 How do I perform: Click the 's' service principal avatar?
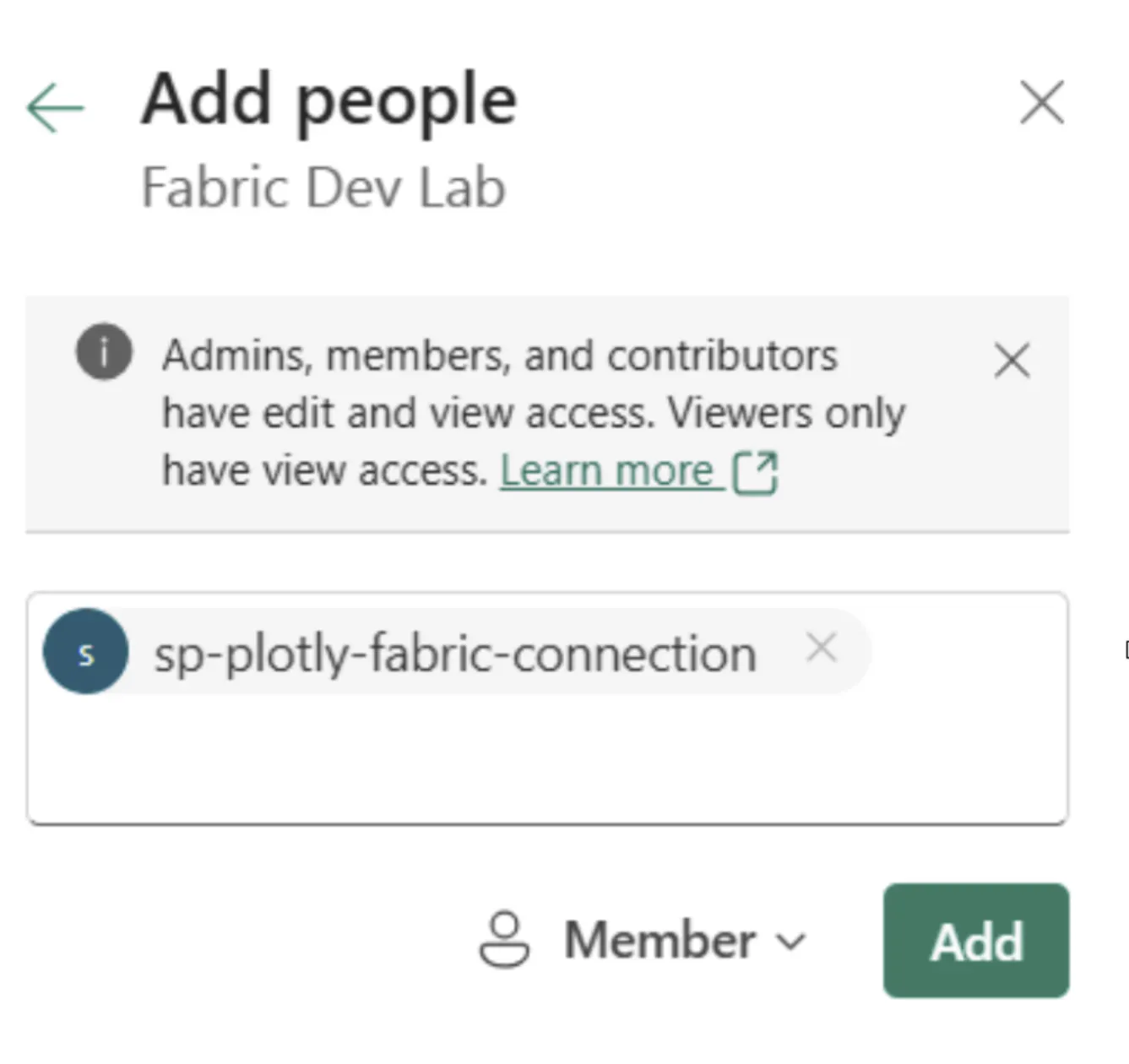point(84,651)
